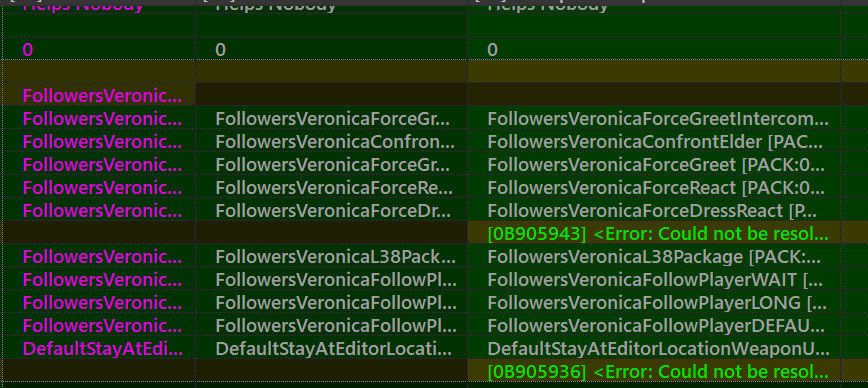Click the gray FollowersVeronicaForceRe... cell
Image resolution: width=868 pixels, height=388 pixels.
click(x=332, y=188)
